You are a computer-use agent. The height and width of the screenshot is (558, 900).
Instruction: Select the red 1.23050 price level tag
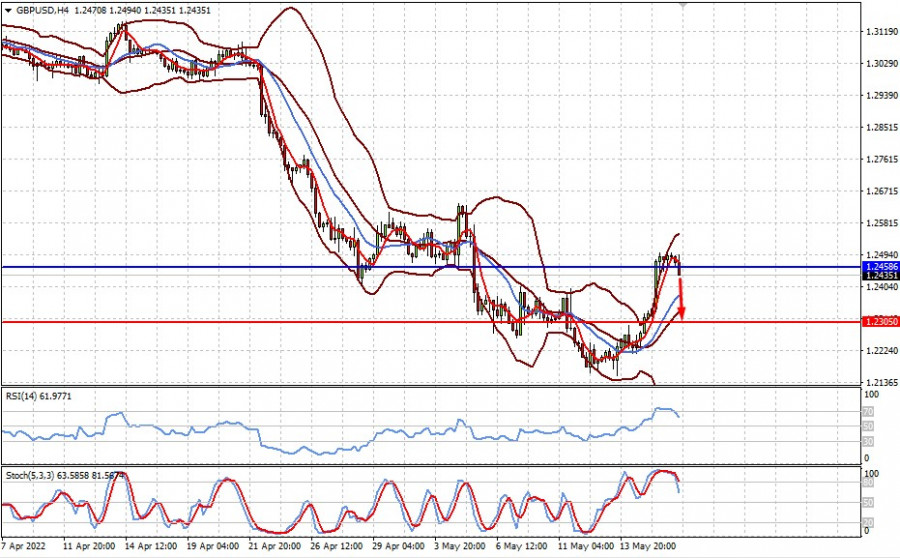(x=881, y=322)
